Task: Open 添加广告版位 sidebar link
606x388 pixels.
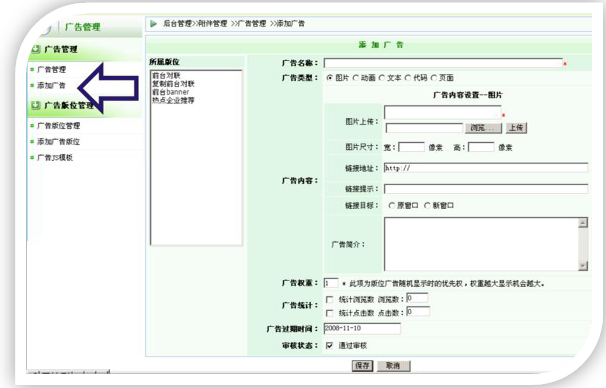Action: 58,142
